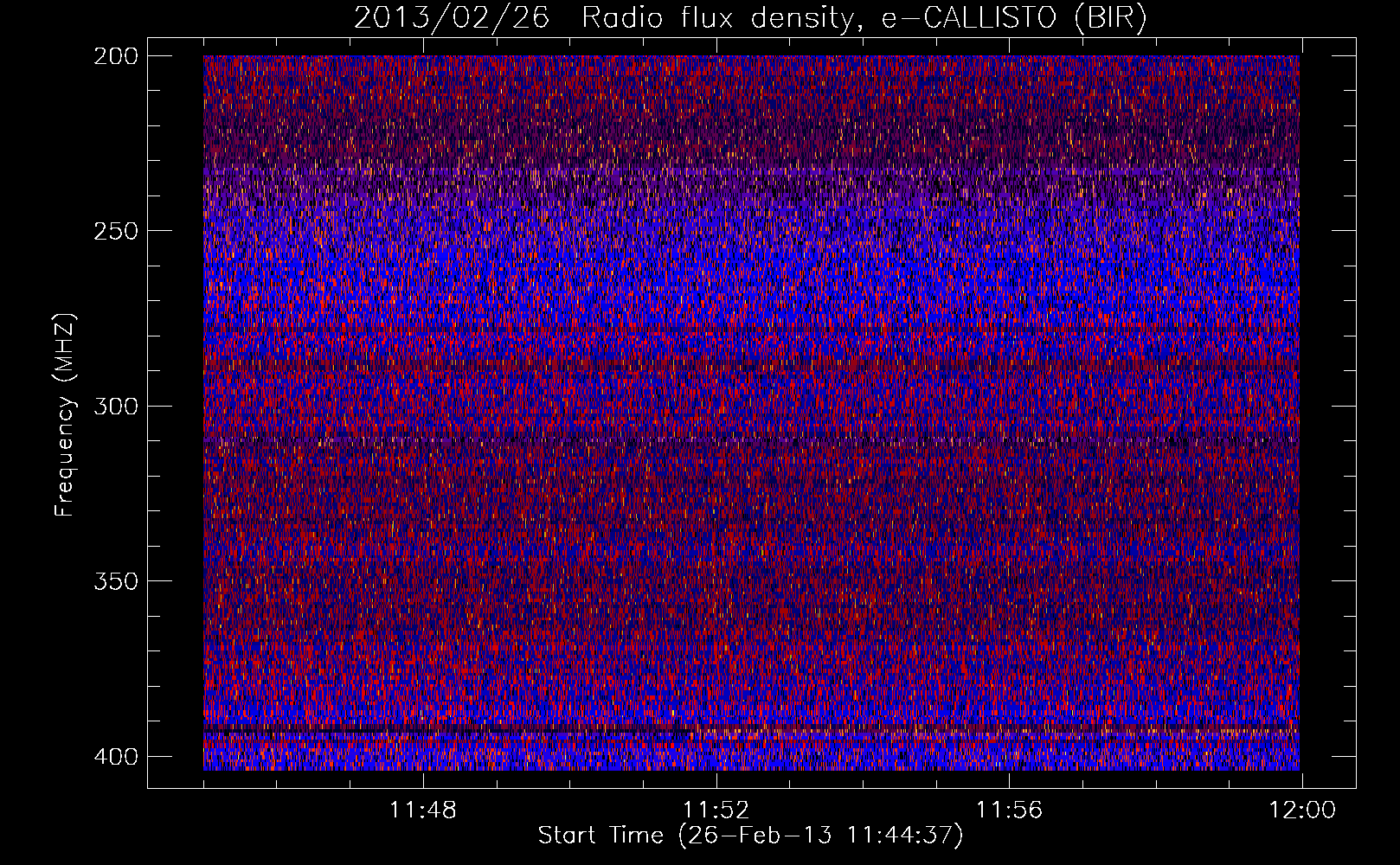Click the 11:52 time tick label

[716, 811]
